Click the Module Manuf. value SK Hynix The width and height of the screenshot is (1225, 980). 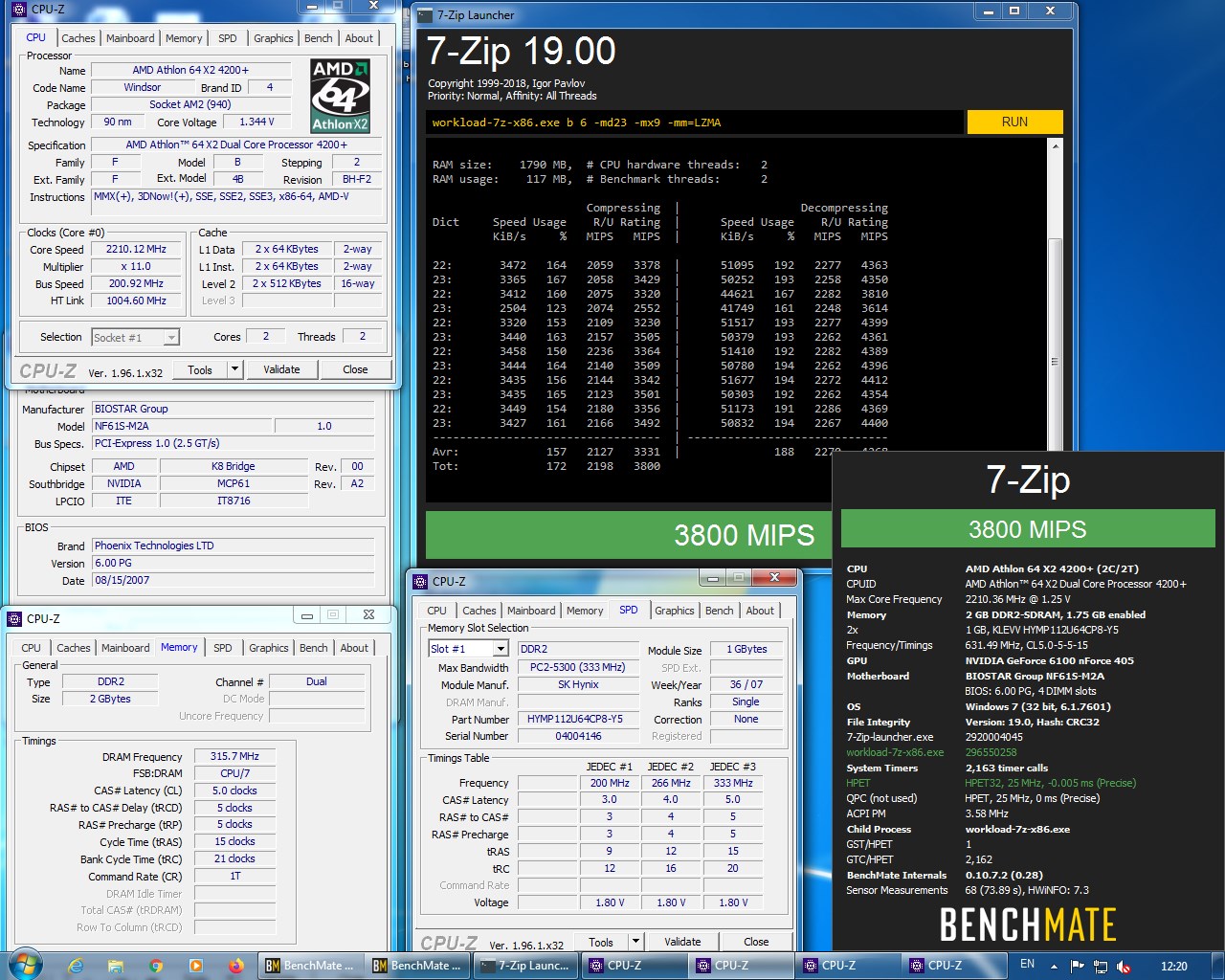click(578, 684)
